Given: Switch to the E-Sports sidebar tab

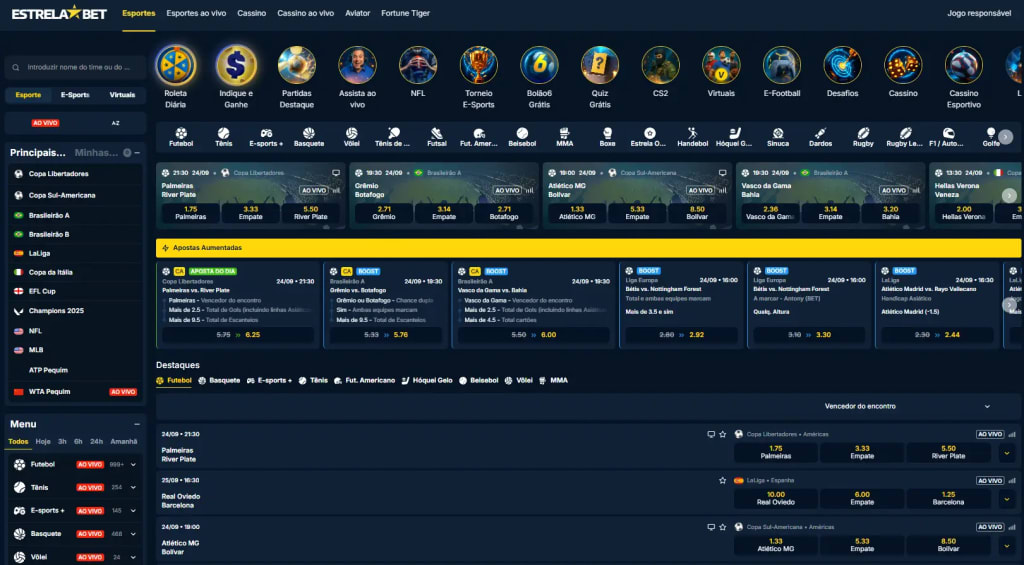Looking at the screenshot, I should pos(75,95).
